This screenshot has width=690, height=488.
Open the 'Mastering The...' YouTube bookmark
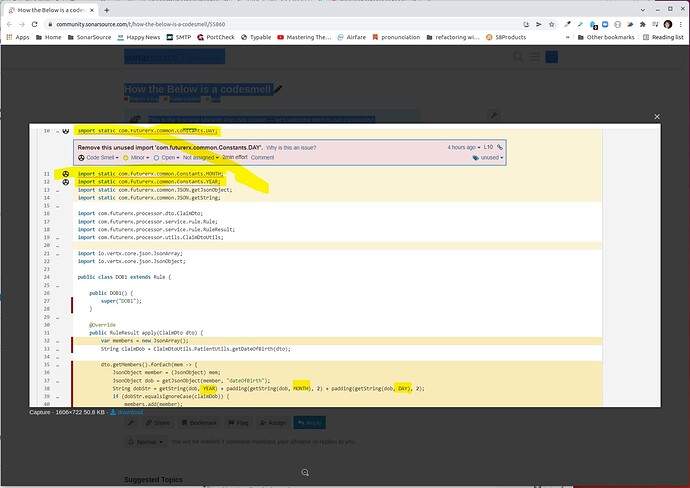(304, 37)
